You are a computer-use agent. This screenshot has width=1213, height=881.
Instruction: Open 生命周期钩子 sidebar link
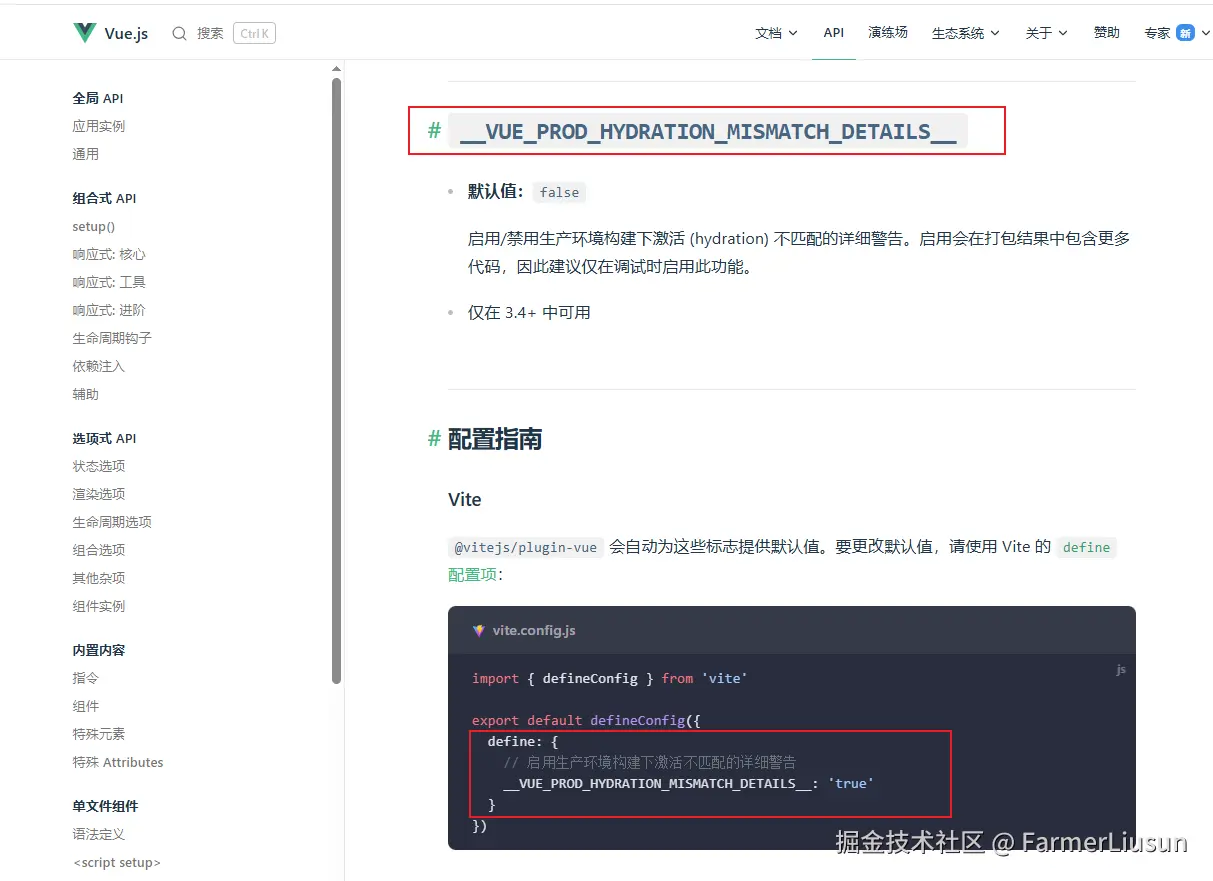112,338
